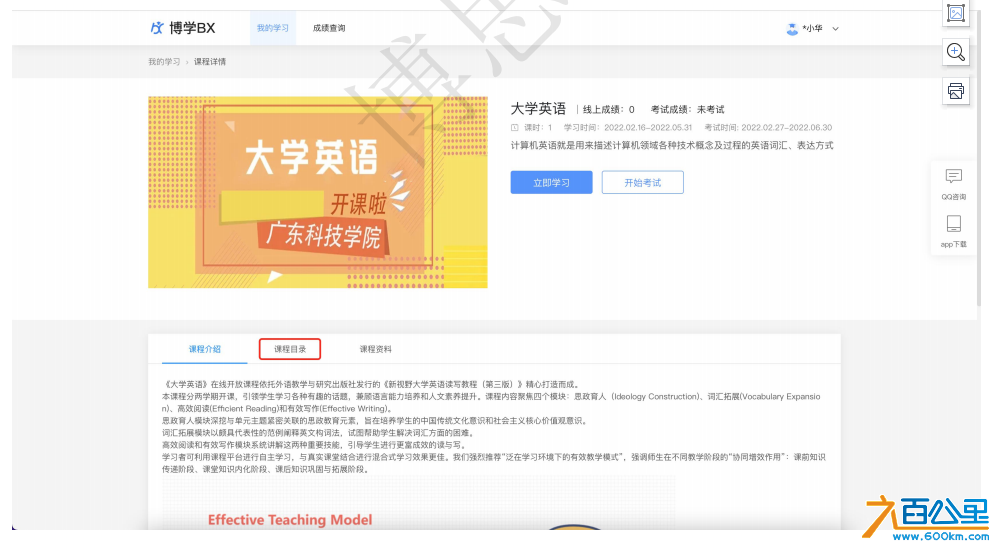Click the 学习时间 date range text
This screenshot has height=546, width=996.
(x=628, y=128)
